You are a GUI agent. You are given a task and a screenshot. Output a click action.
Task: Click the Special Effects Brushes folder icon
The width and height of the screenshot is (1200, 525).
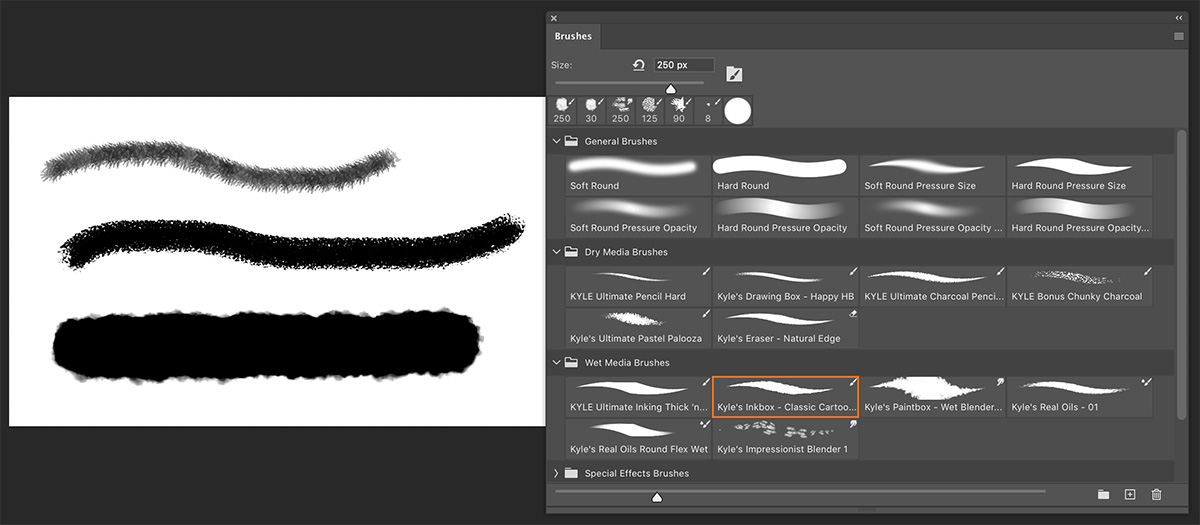[572, 473]
